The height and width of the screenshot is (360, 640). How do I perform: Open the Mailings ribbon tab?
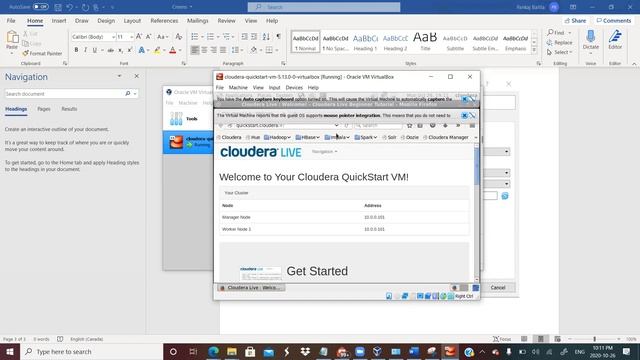tap(198, 20)
